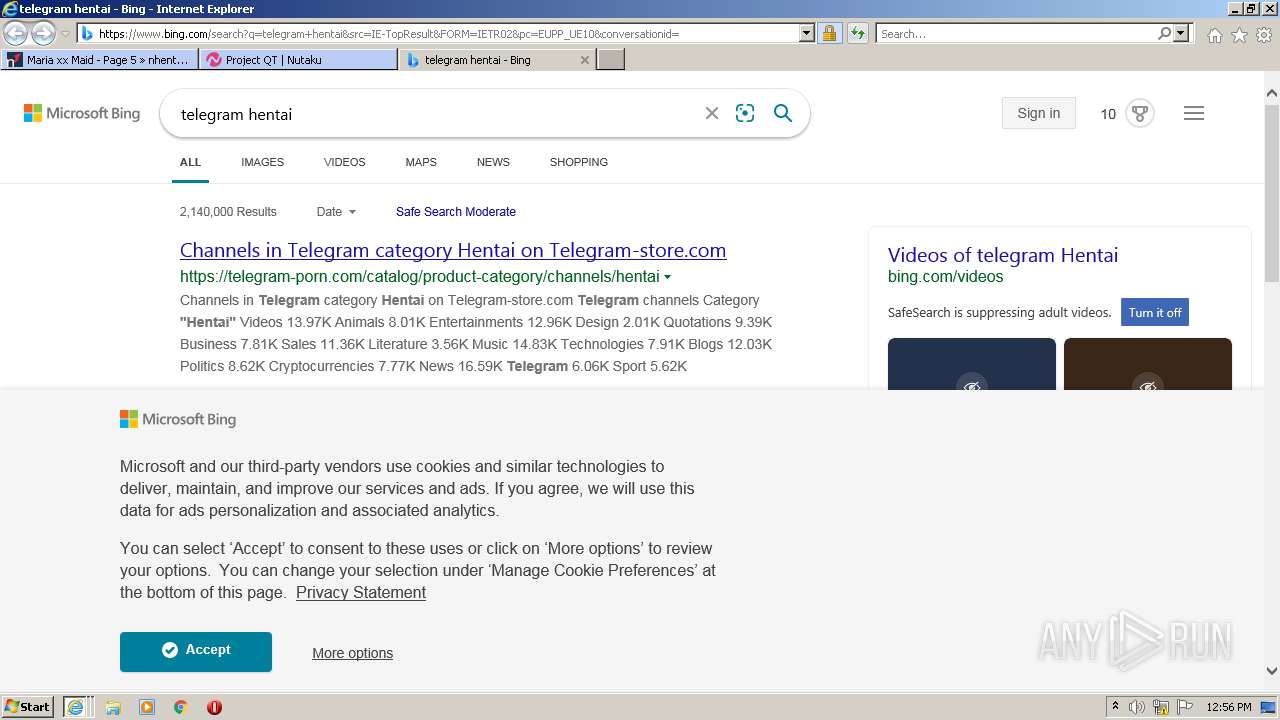Click the vertical scrollbar thumb
The width and height of the screenshot is (1280, 720).
point(1271,193)
